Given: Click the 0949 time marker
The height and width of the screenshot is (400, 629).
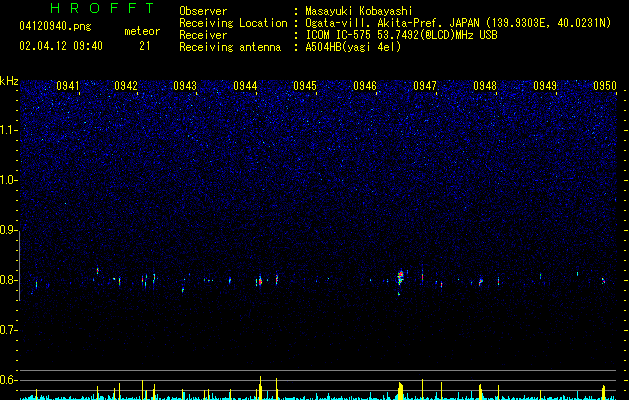Looking at the screenshot, I should click(545, 86).
